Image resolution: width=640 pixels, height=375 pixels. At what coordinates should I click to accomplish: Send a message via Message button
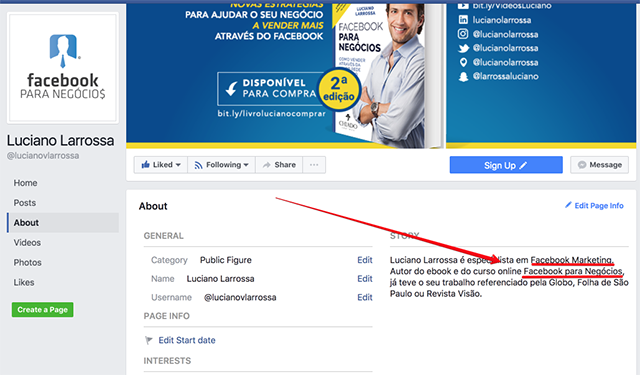click(x=599, y=165)
